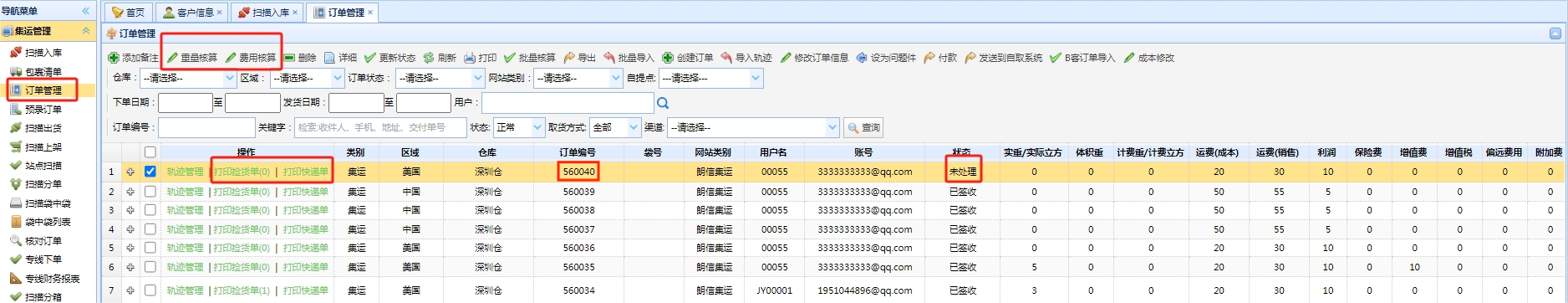Image resolution: width=1568 pixels, height=303 pixels.
Task: Uncheck the checkbox for order 560040
Action: [150, 172]
